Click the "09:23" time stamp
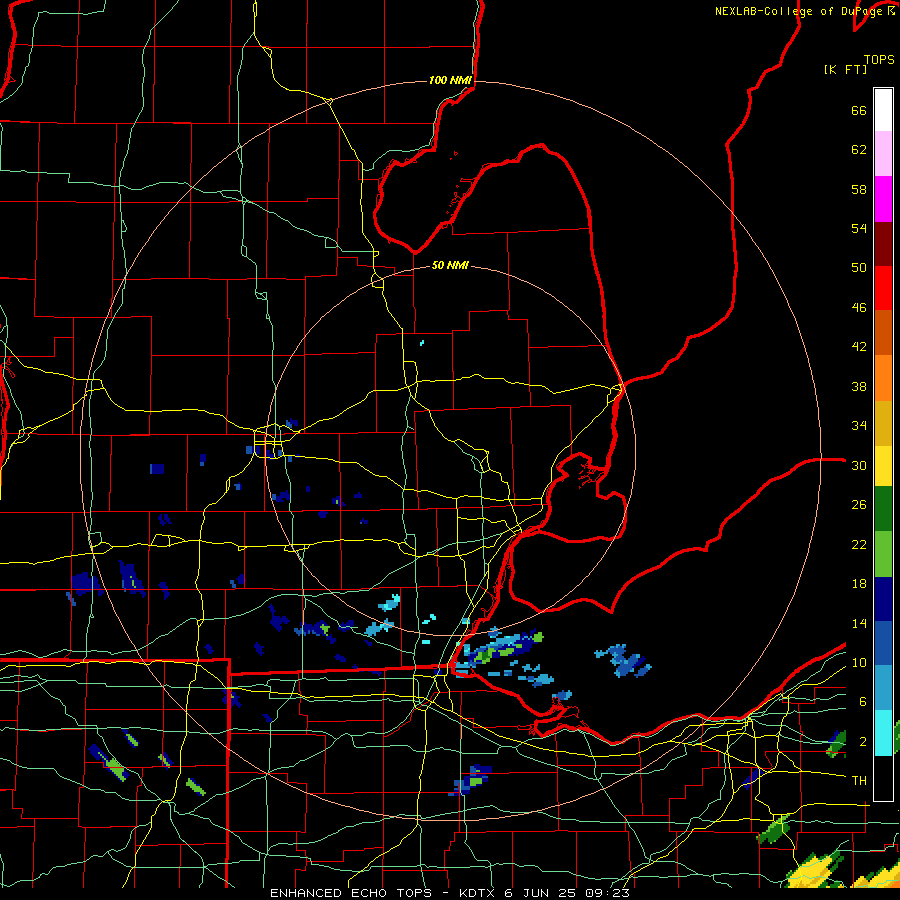900x900 pixels. [608, 893]
